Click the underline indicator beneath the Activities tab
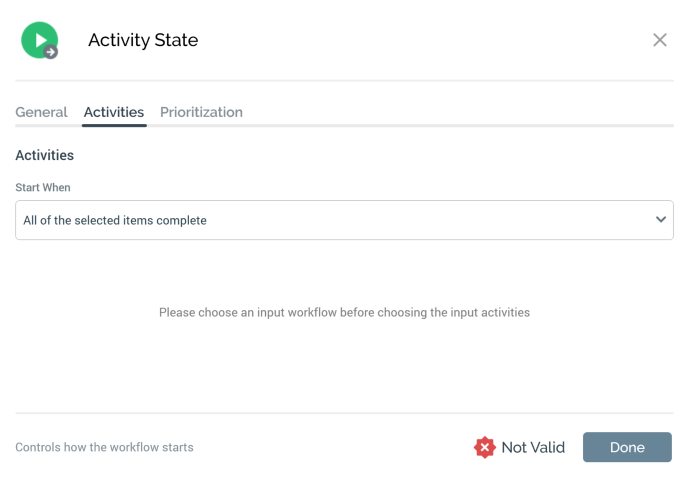The image size is (690, 489). coord(114,125)
